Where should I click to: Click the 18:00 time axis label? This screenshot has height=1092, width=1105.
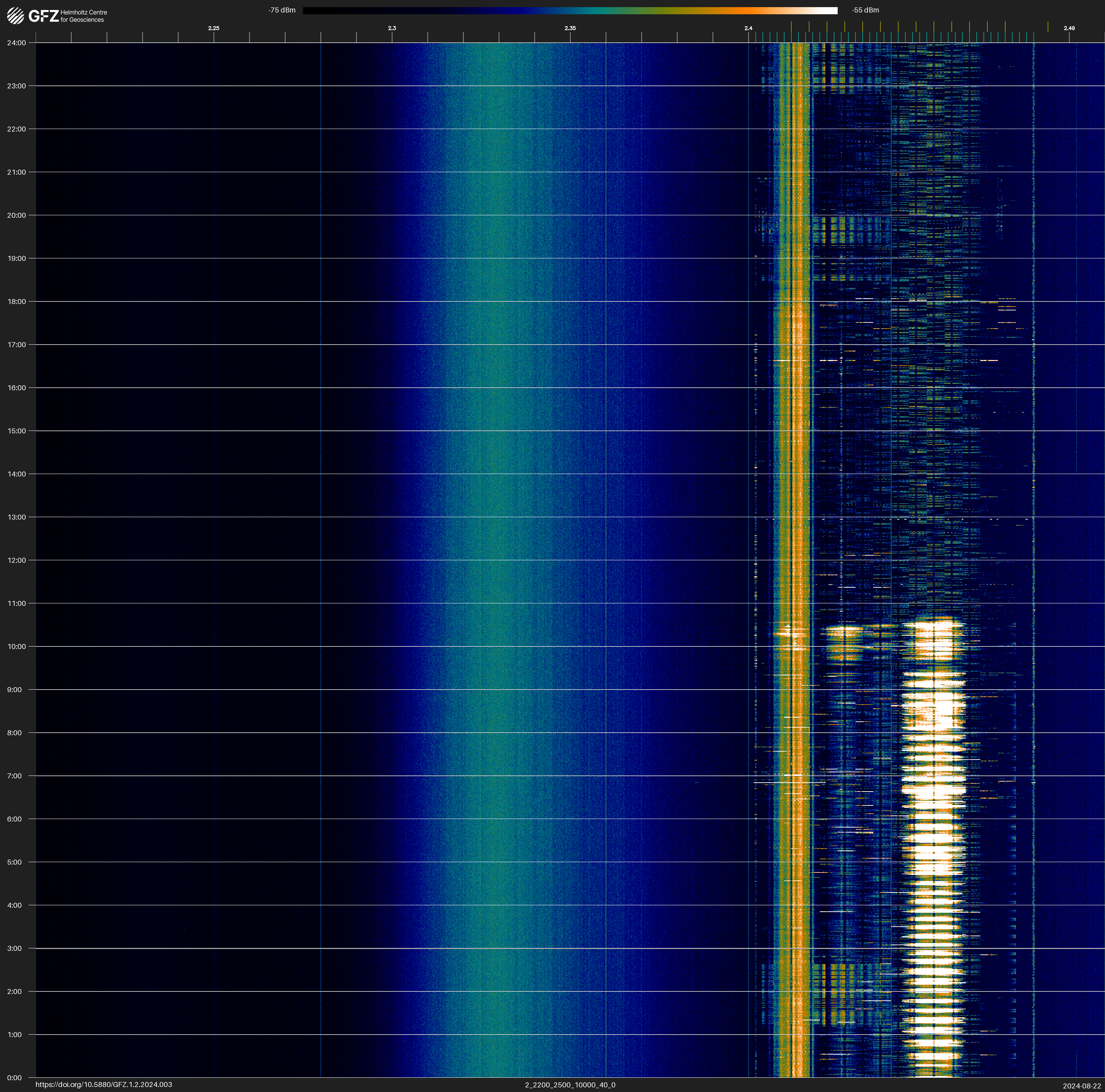[x=16, y=302]
